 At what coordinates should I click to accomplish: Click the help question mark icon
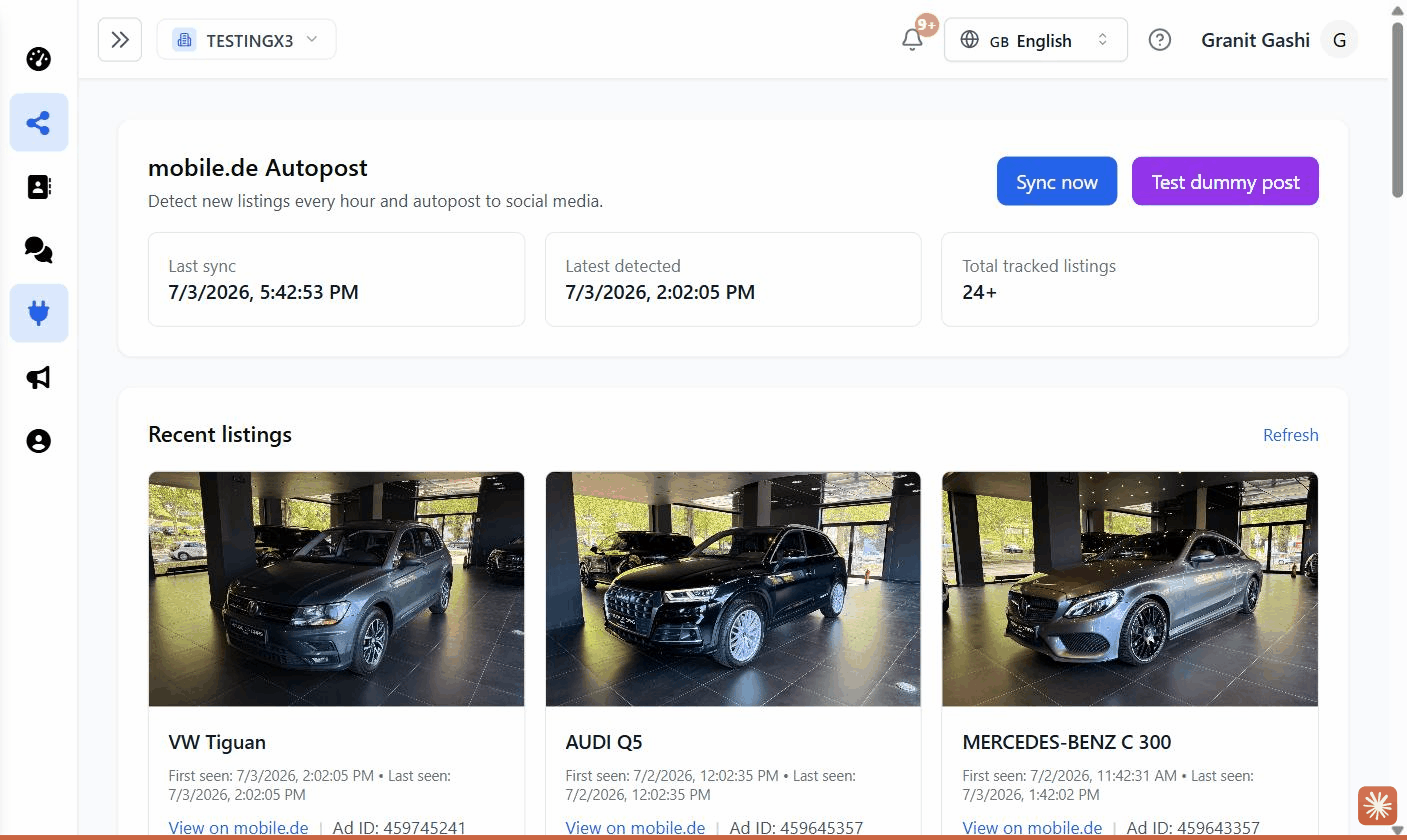tap(1159, 40)
